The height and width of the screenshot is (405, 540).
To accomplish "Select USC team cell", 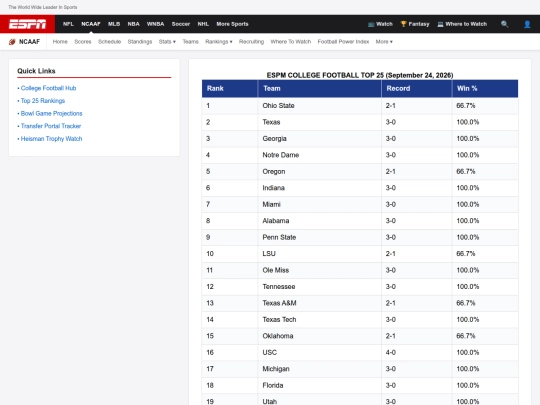I will tap(319, 352).
